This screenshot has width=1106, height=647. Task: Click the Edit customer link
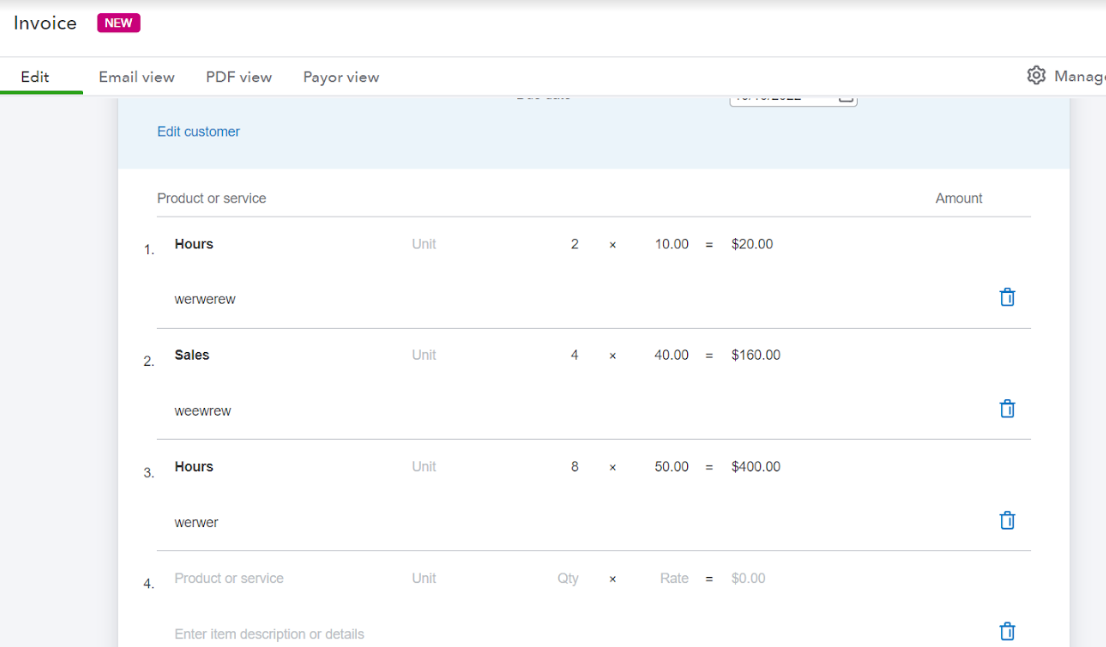[198, 132]
